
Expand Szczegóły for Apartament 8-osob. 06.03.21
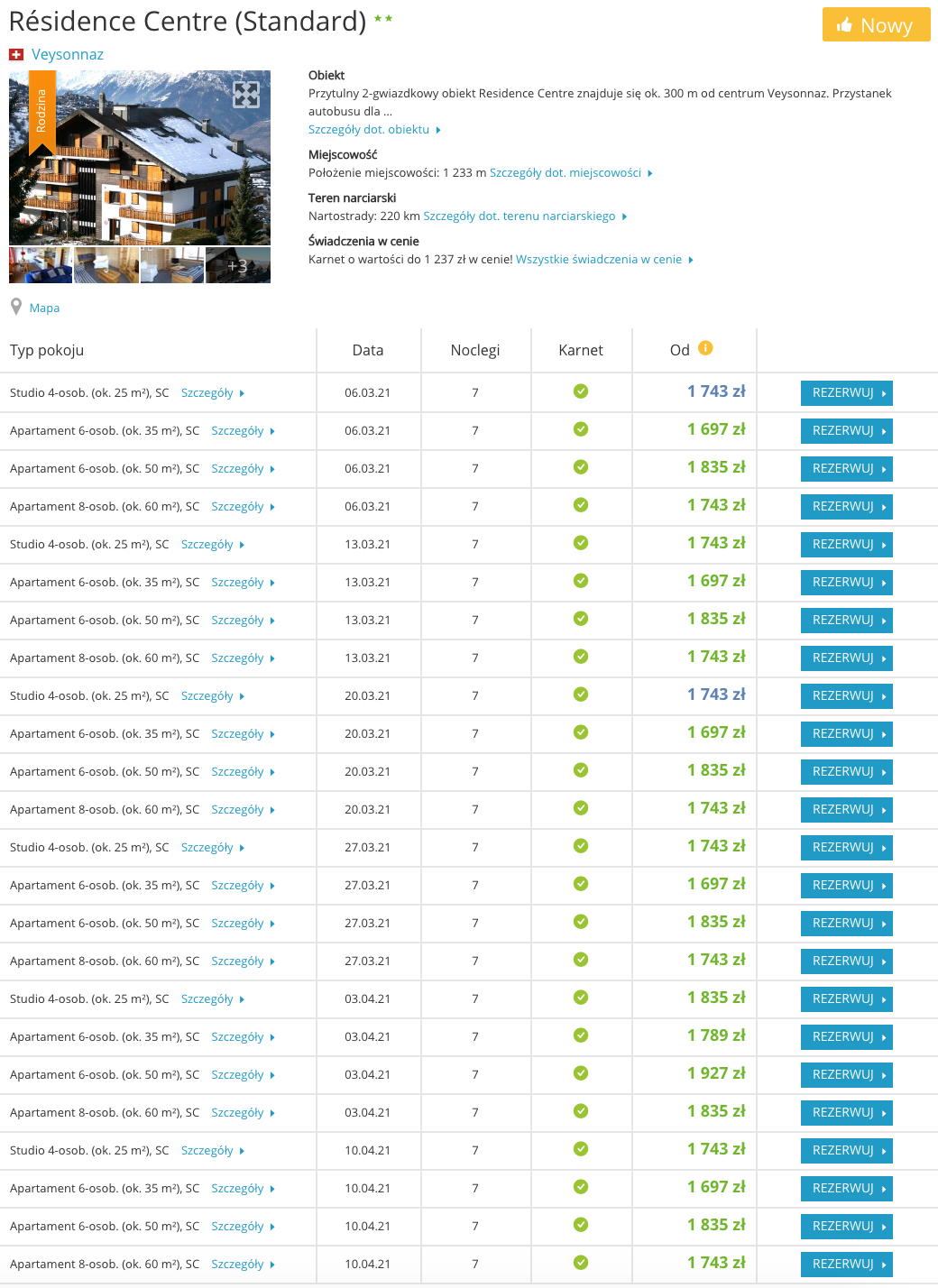[x=243, y=506]
